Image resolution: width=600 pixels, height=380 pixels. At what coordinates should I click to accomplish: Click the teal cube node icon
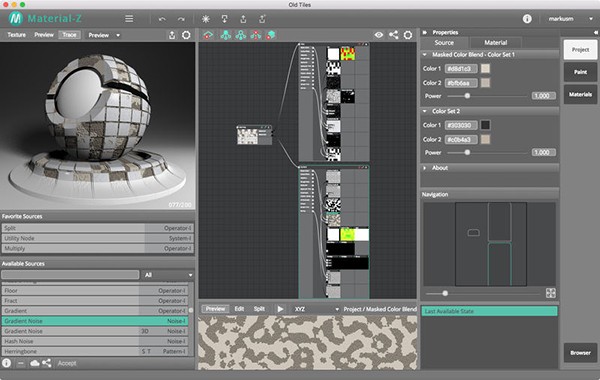coord(271,35)
